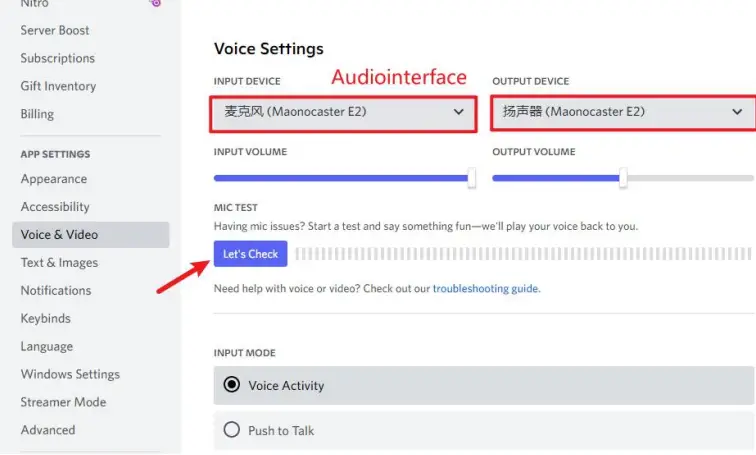The width and height of the screenshot is (756, 455).
Task: Open Notifications settings
Action: click(x=56, y=291)
